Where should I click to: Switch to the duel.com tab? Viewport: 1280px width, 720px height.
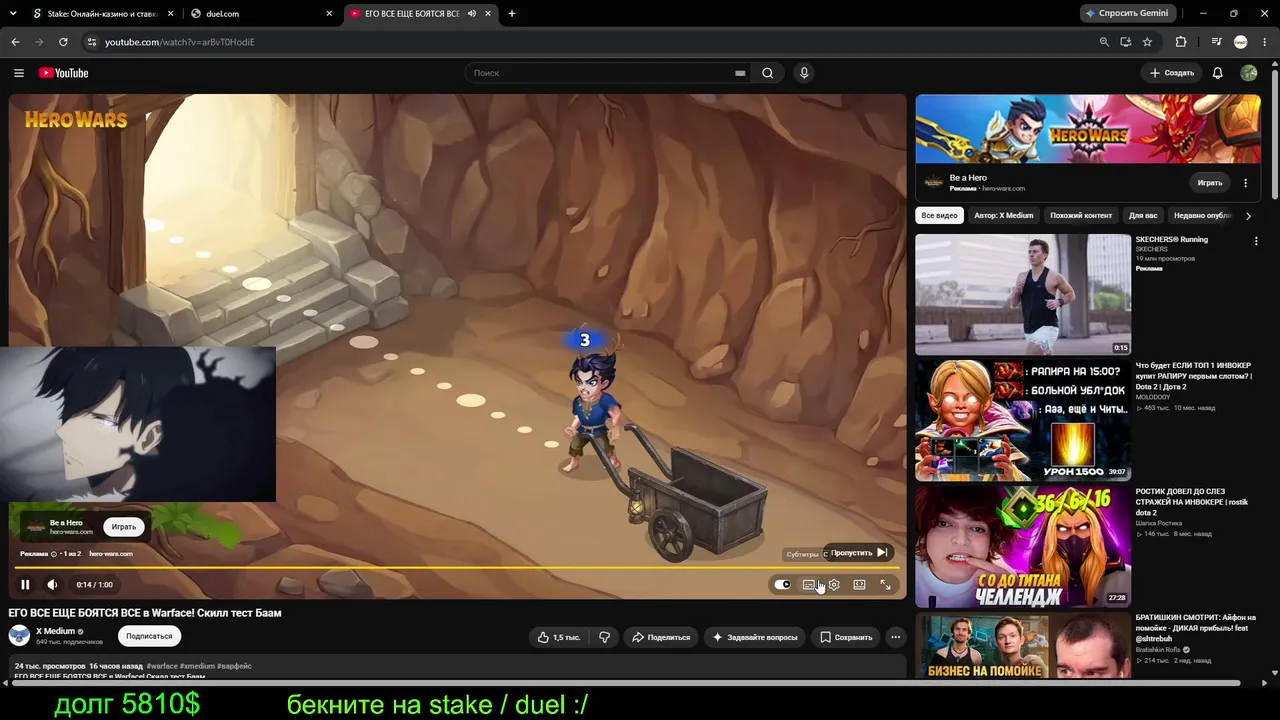pyautogui.click(x=262, y=14)
